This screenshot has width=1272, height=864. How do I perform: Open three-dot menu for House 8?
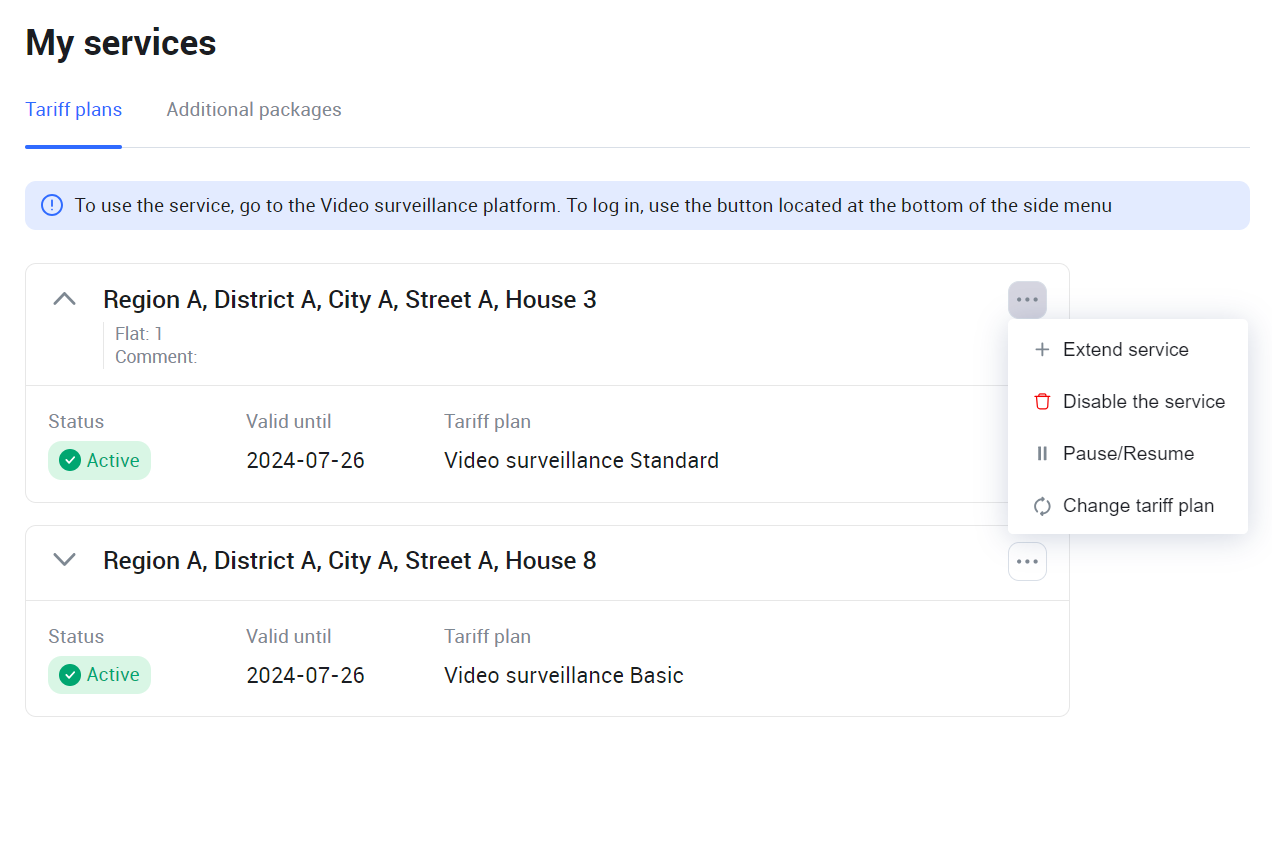coord(1027,562)
